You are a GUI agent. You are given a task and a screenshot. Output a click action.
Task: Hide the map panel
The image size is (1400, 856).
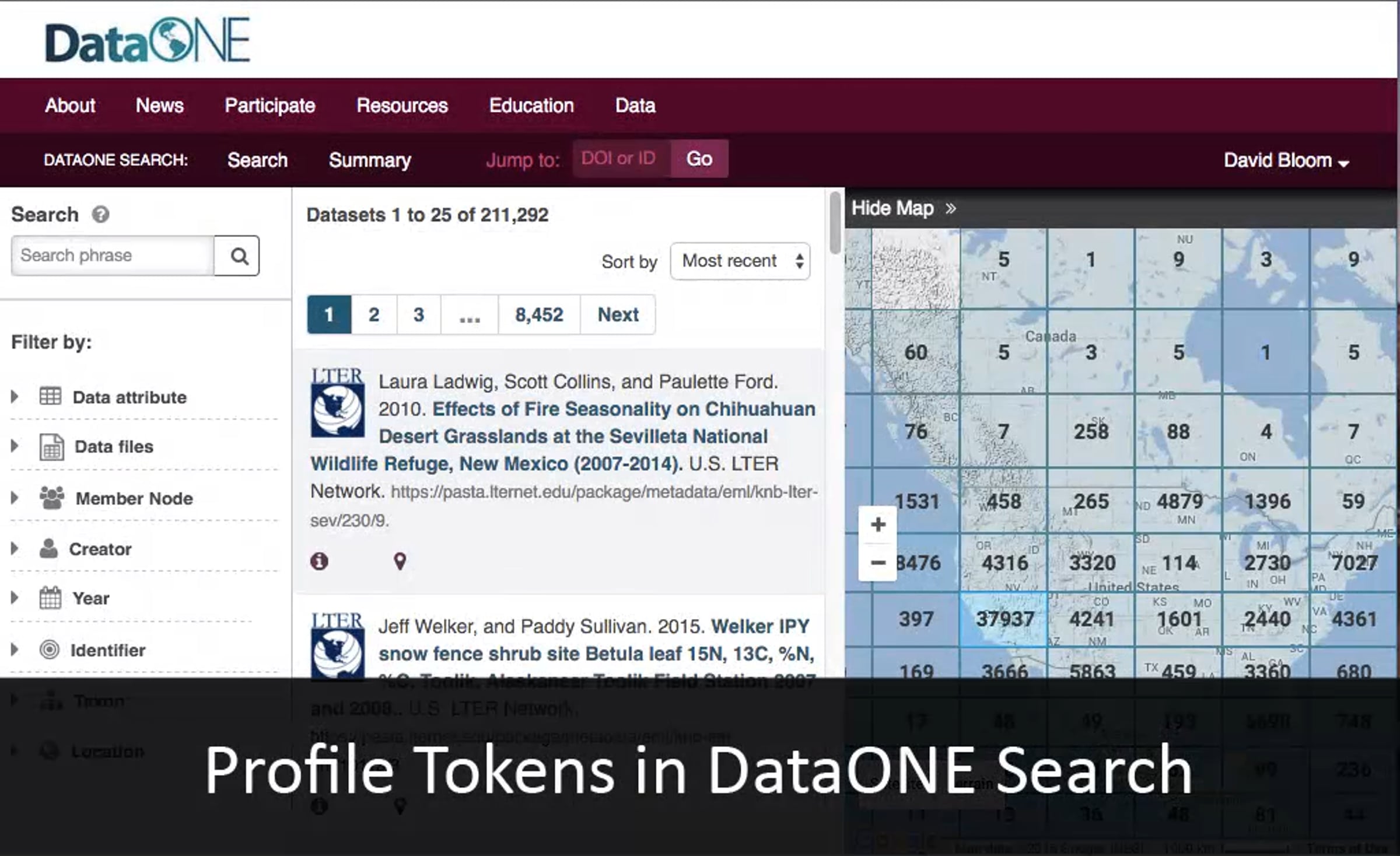[903, 208]
